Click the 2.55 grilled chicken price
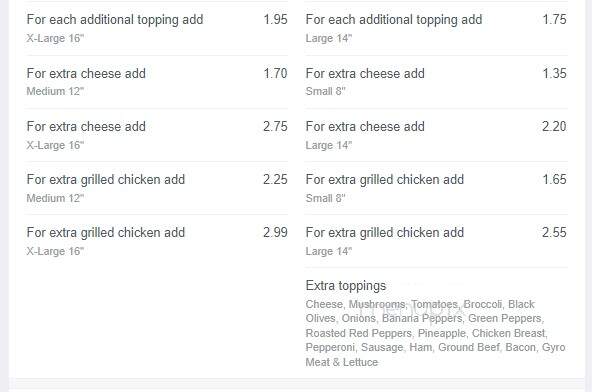Viewport: 592px width, 392px height. point(554,233)
